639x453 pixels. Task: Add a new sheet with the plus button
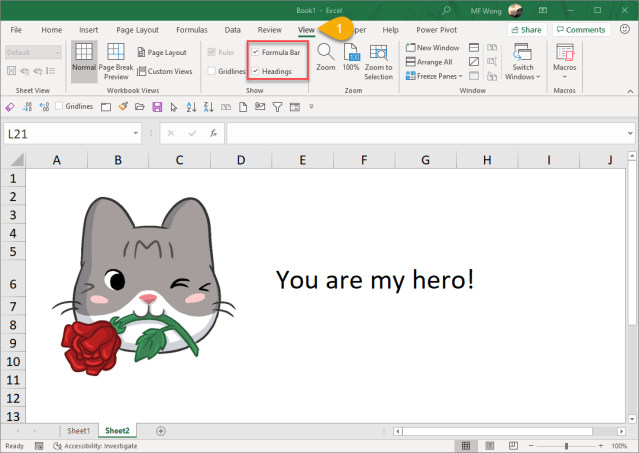[x=161, y=431]
